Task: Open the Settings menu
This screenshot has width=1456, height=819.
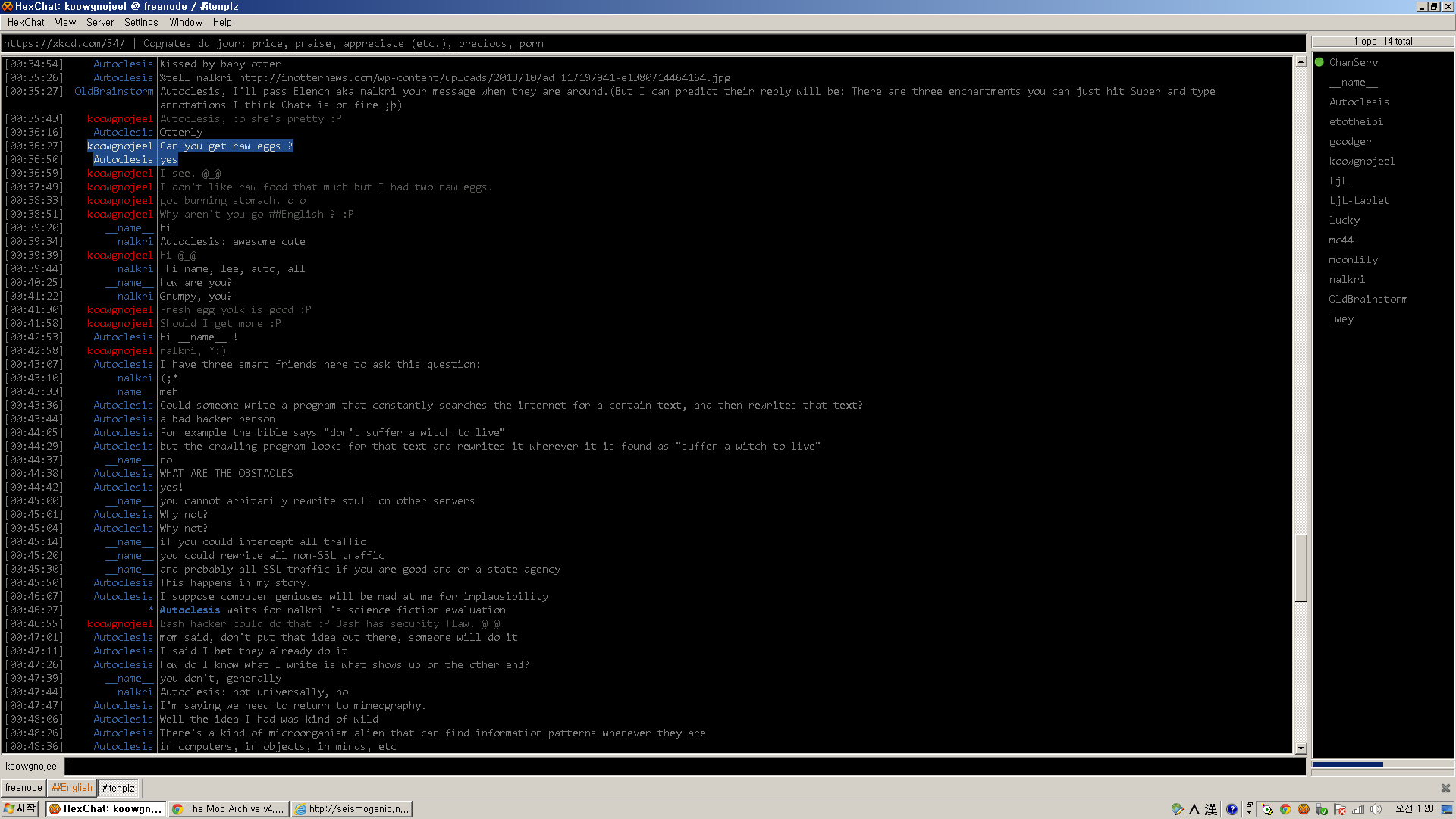Action: [141, 22]
